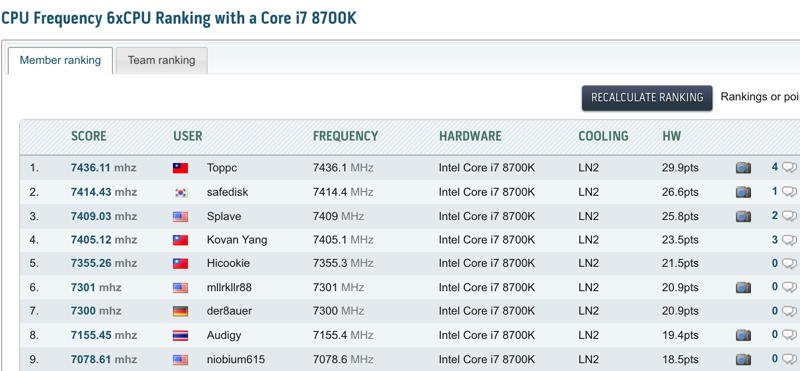Open the 7300 mhz score by der8auer
The width and height of the screenshot is (800, 371).
pos(96,311)
